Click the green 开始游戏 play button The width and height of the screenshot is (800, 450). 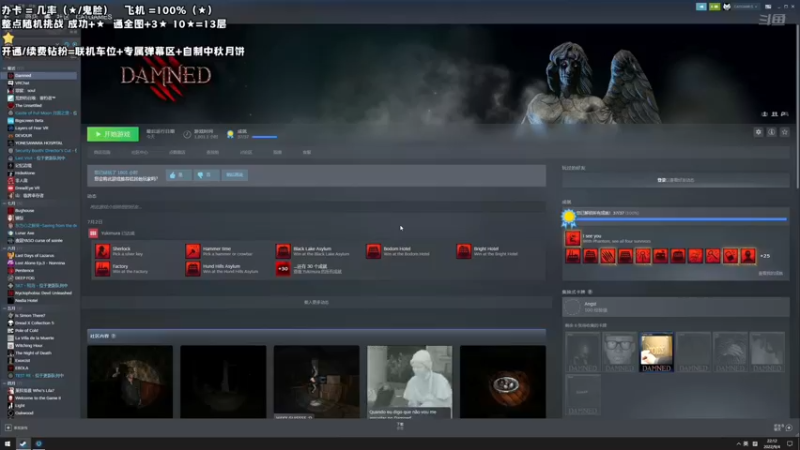point(113,134)
